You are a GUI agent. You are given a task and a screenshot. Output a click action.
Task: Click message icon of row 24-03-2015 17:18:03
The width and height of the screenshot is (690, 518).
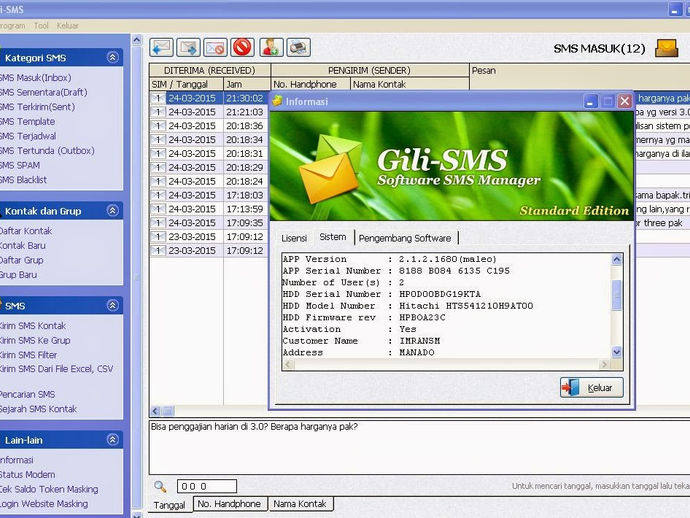pos(158,195)
